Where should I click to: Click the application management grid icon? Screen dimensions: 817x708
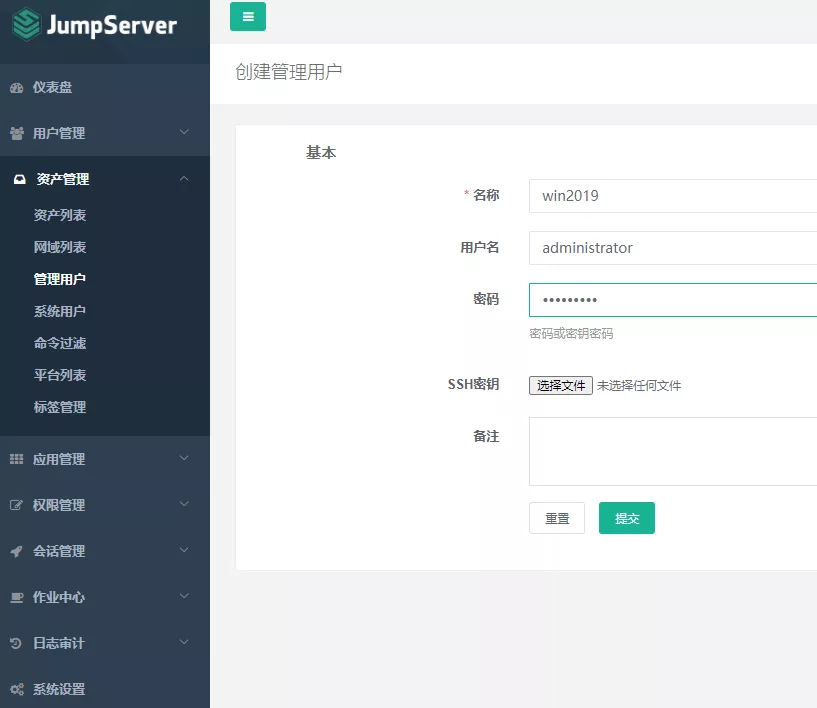[17, 459]
